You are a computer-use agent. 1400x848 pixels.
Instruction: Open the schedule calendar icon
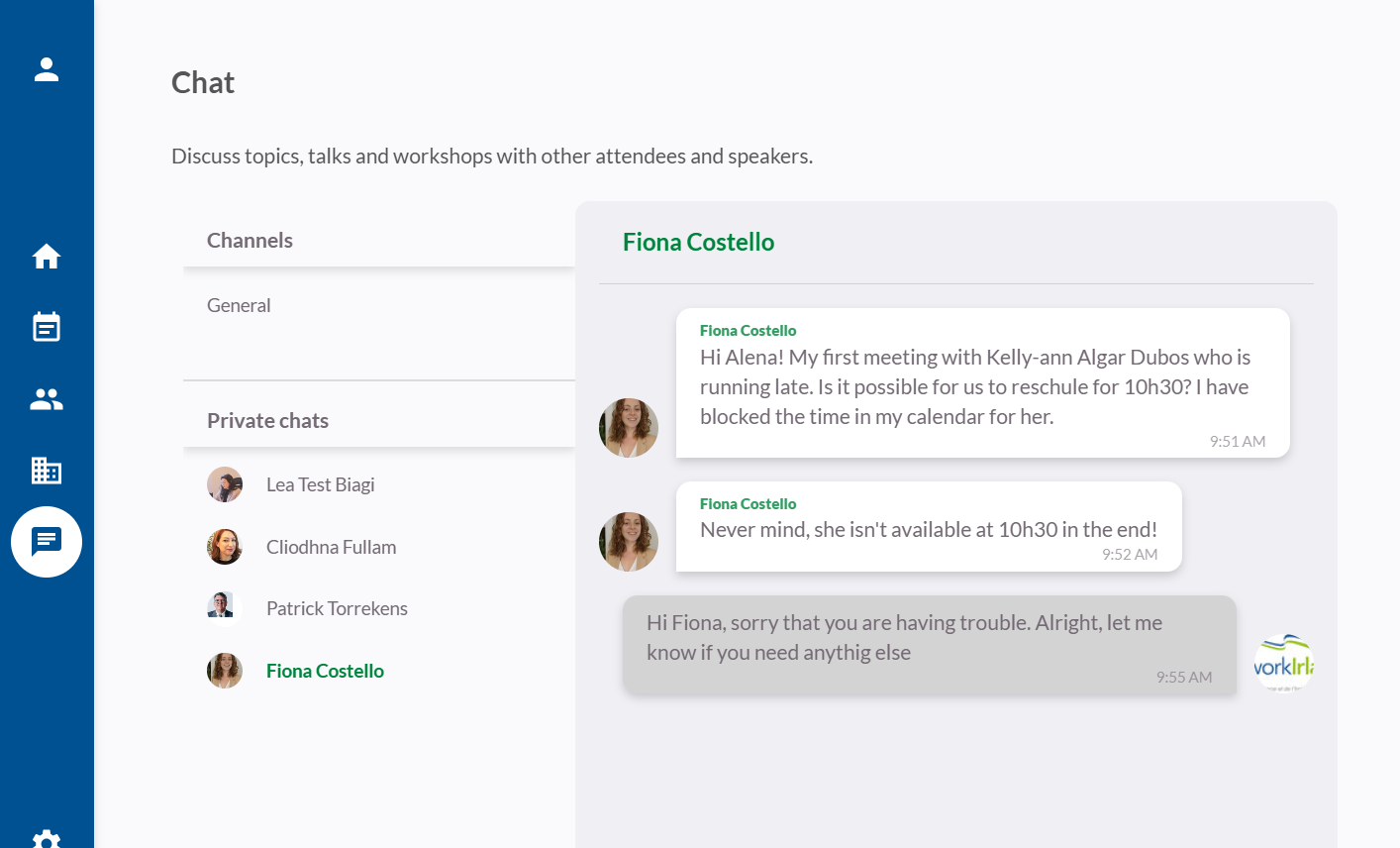[47, 327]
